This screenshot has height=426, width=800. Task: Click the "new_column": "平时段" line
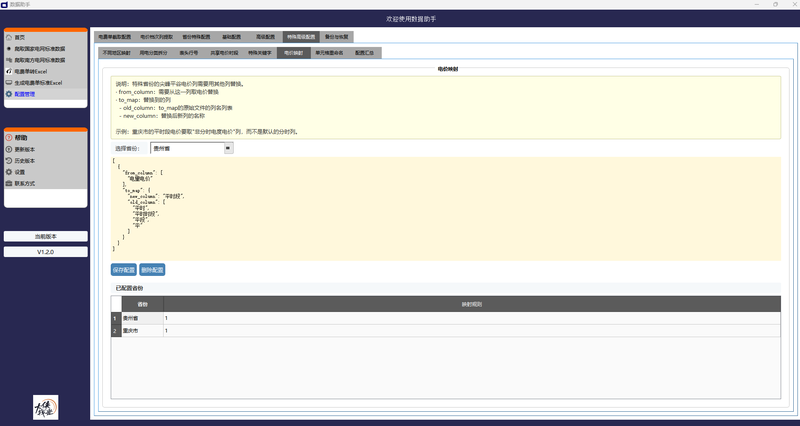click(x=156, y=196)
